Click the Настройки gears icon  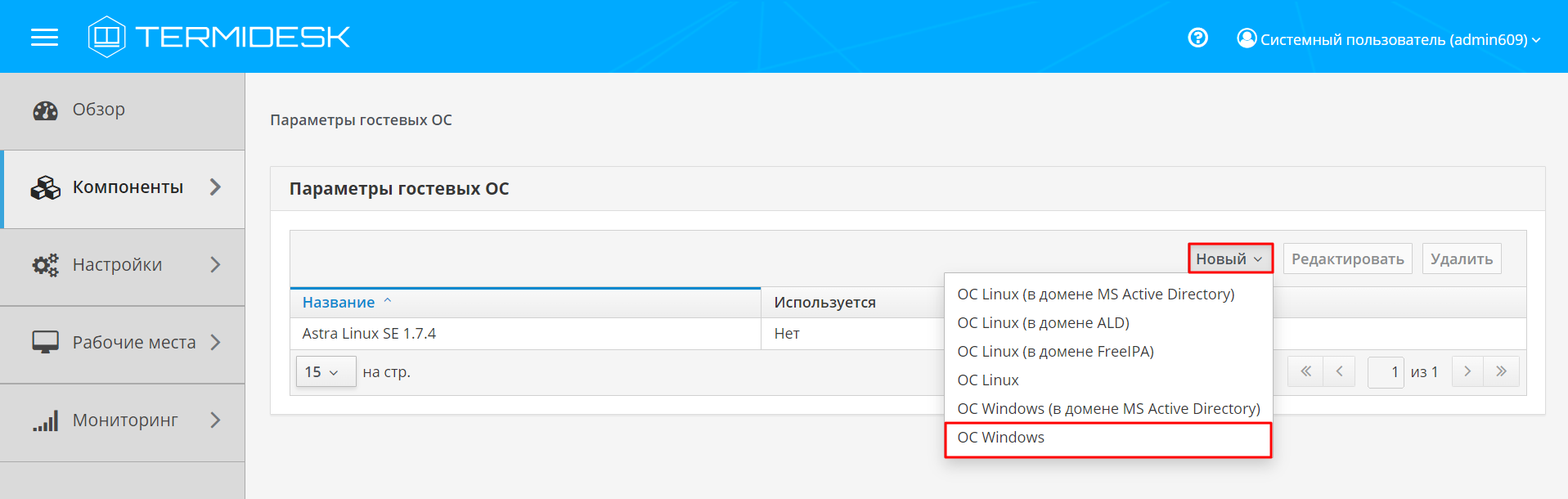click(x=45, y=265)
